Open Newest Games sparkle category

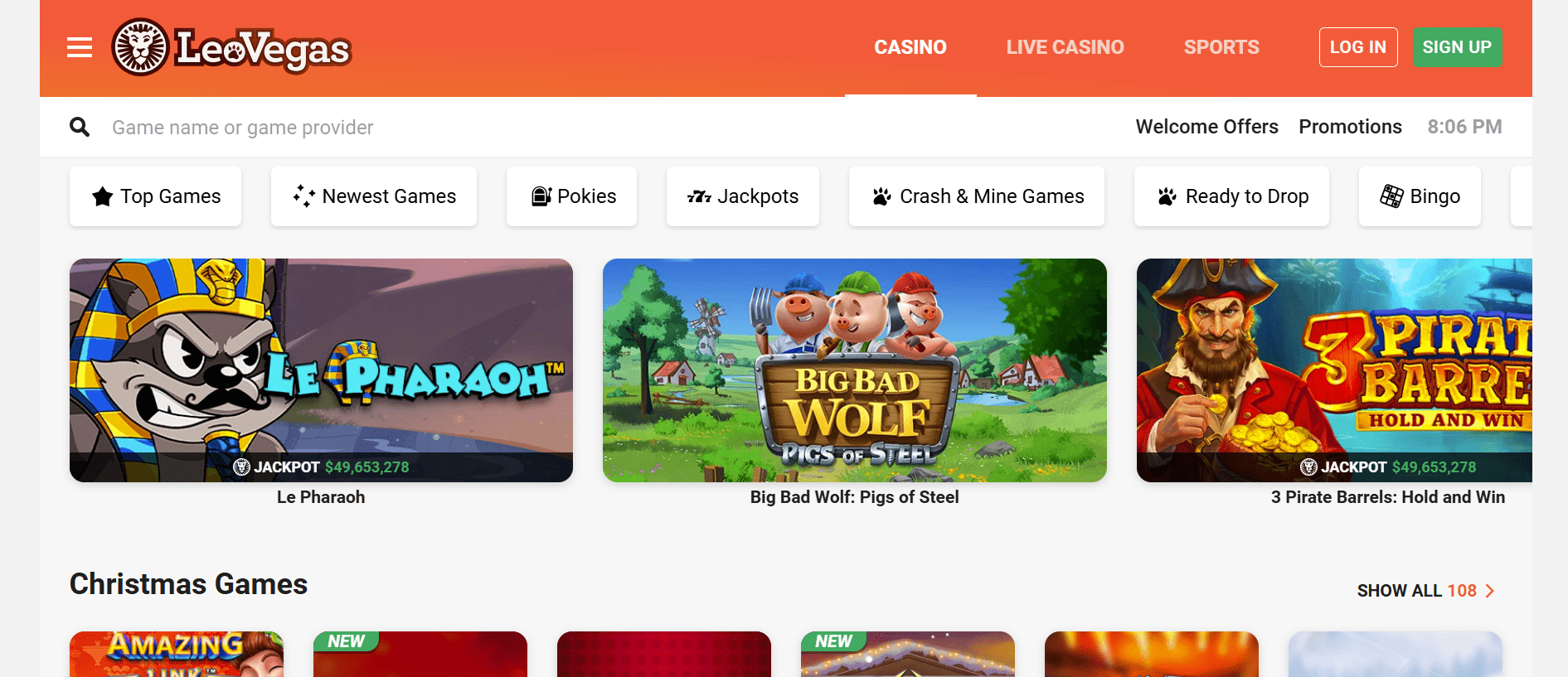pos(374,196)
